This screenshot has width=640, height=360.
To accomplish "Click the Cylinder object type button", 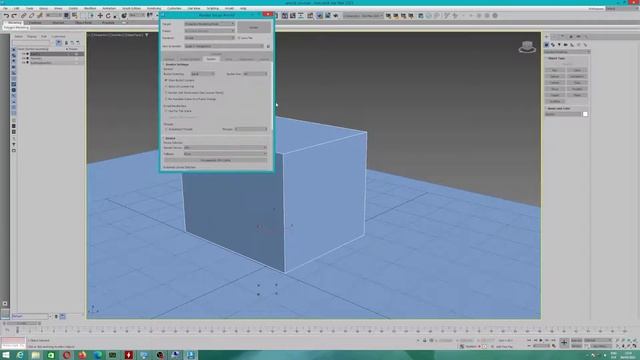I will (555, 82).
